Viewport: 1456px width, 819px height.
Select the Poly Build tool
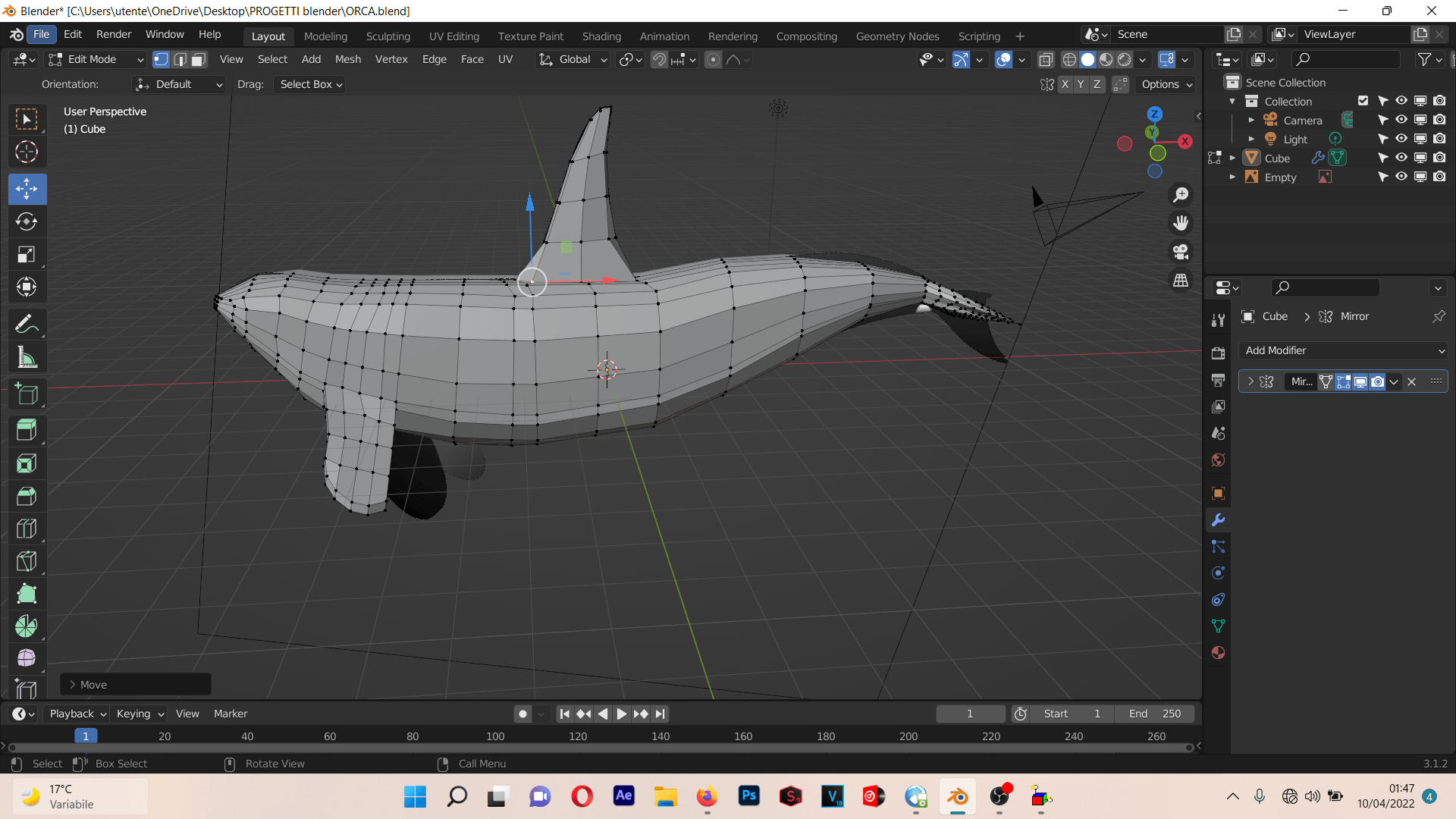[27, 594]
